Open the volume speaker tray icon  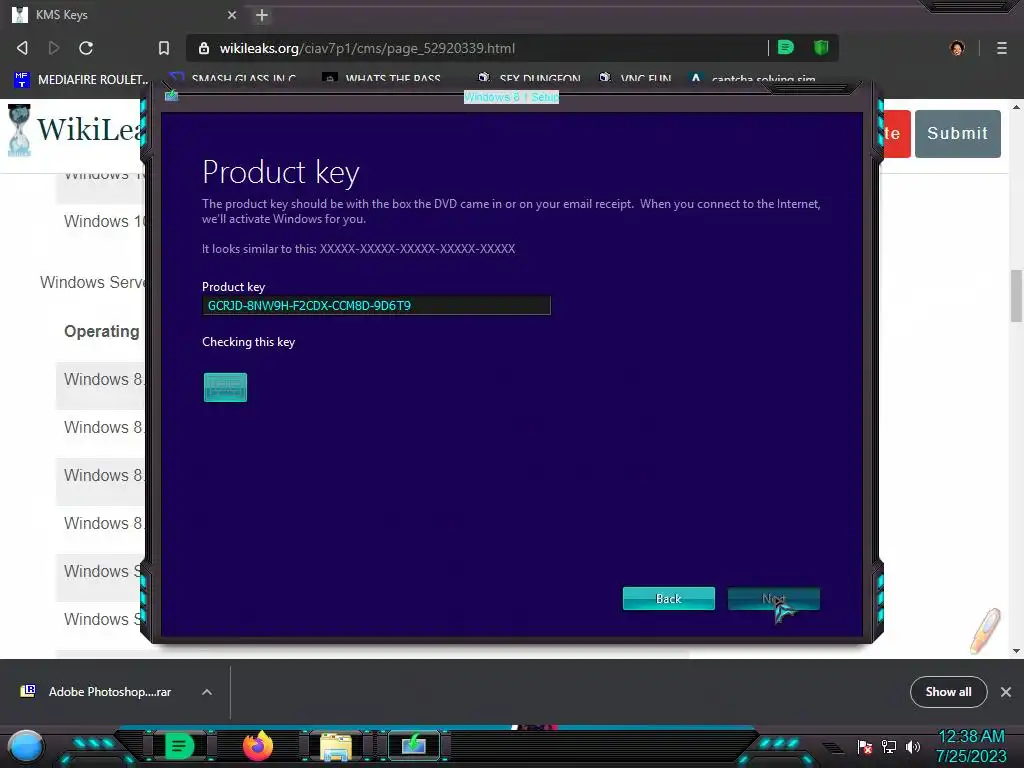pos(912,746)
